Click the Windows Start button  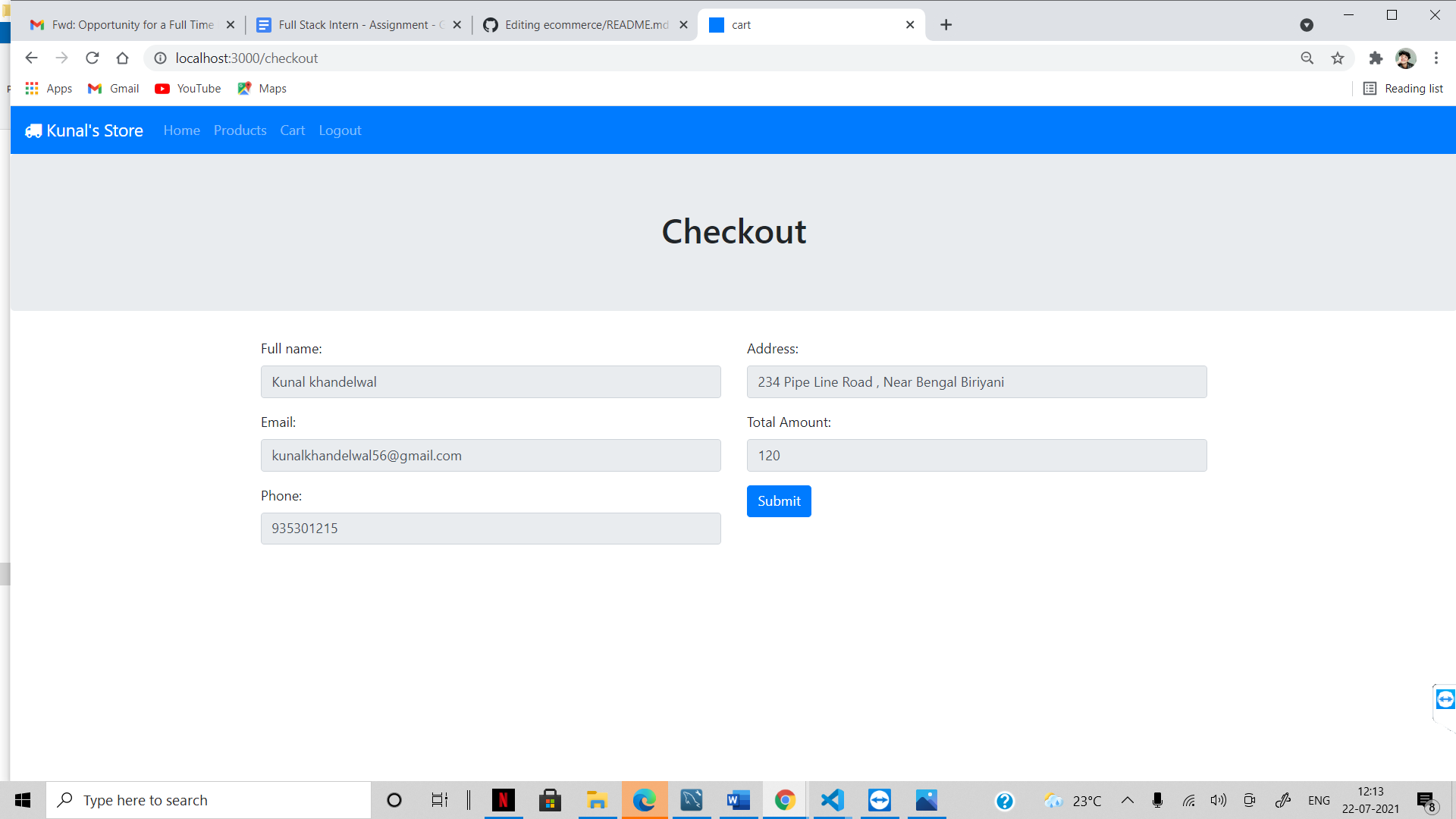click(x=23, y=800)
